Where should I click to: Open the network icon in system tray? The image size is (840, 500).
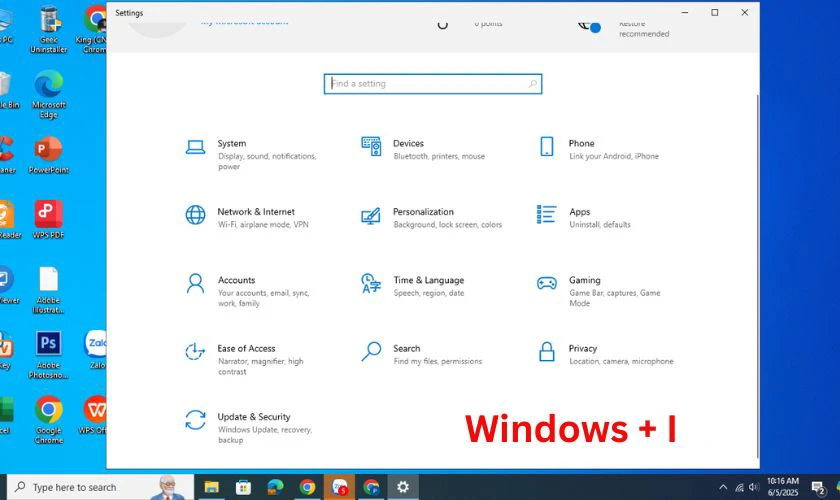click(x=739, y=487)
